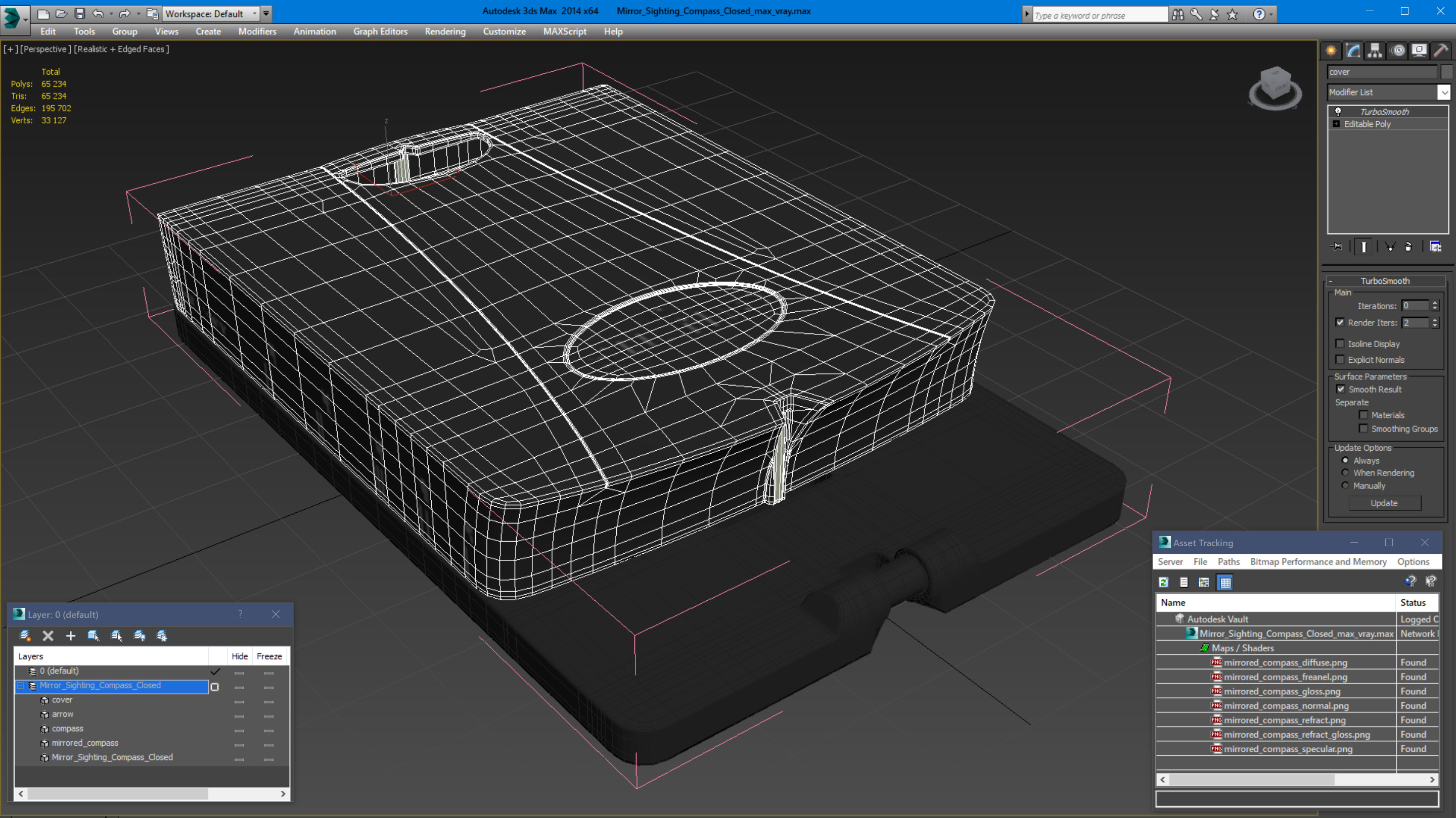Click the ViewCube in the viewport
This screenshot has width=1456, height=818.
coord(1275,89)
